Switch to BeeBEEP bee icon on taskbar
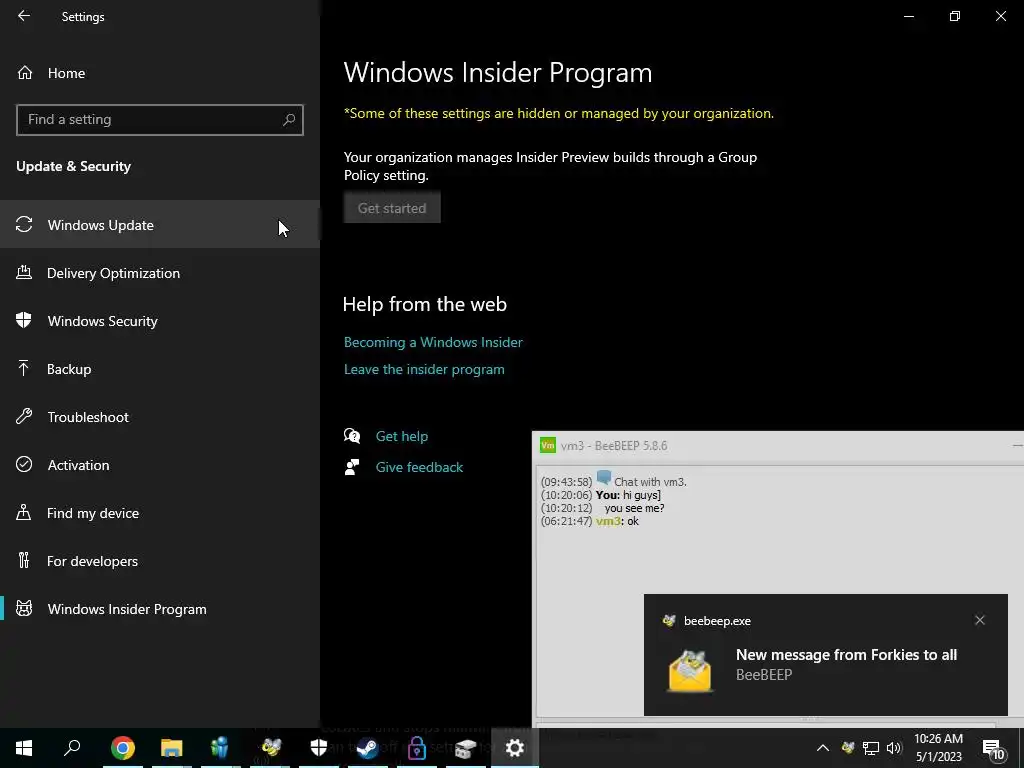 pos(270,748)
